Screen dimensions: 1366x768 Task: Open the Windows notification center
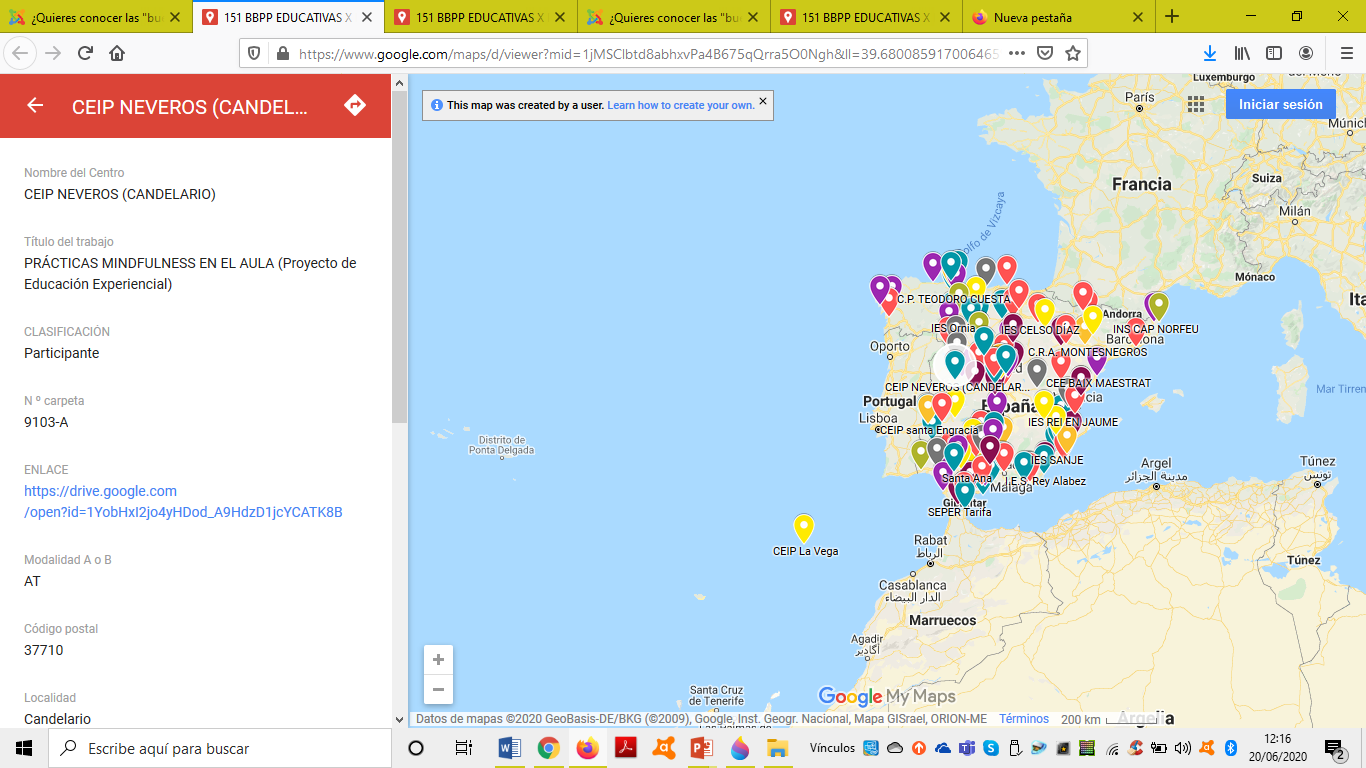coord(1334,748)
